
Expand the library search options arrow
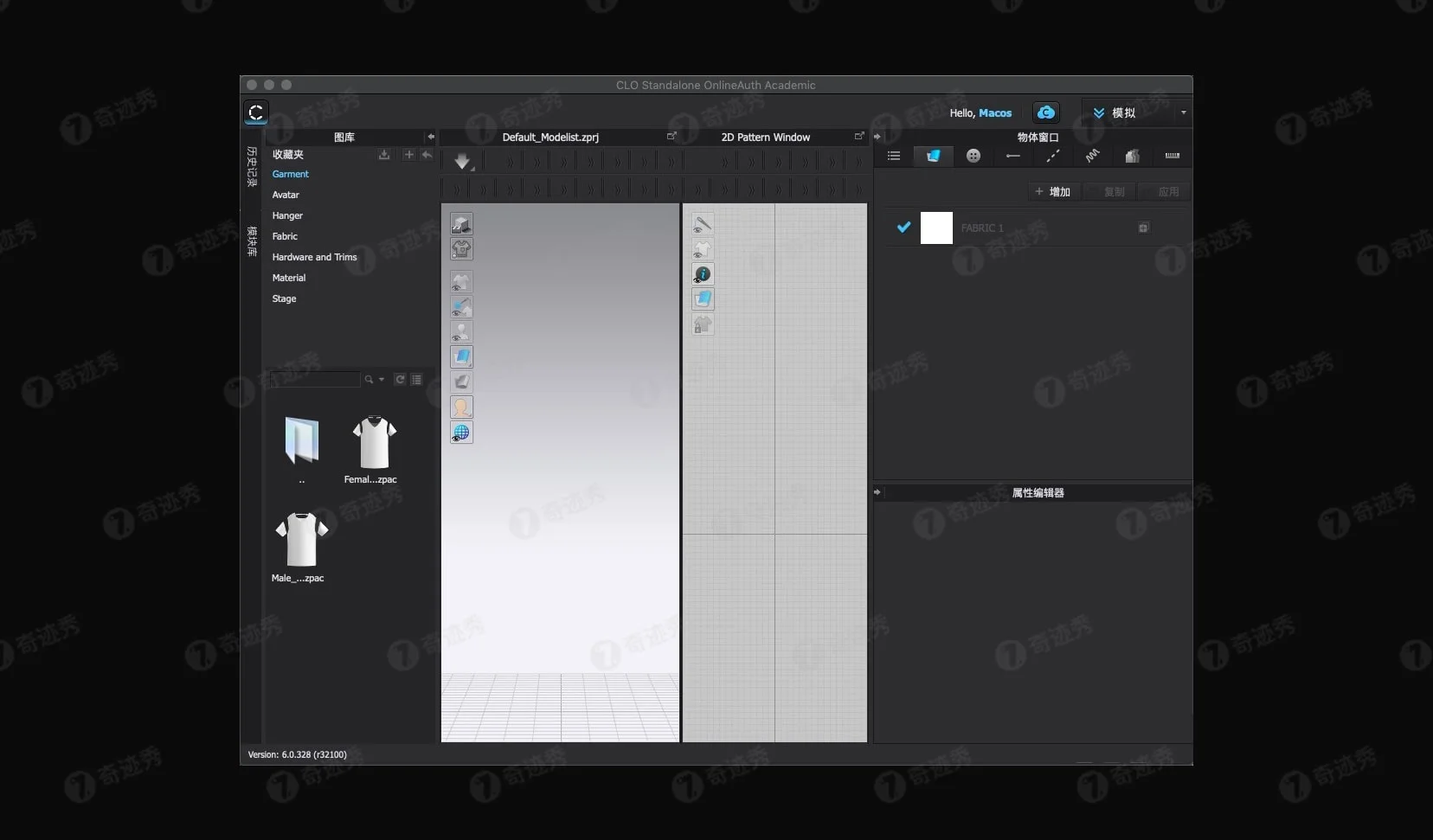point(382,380)
